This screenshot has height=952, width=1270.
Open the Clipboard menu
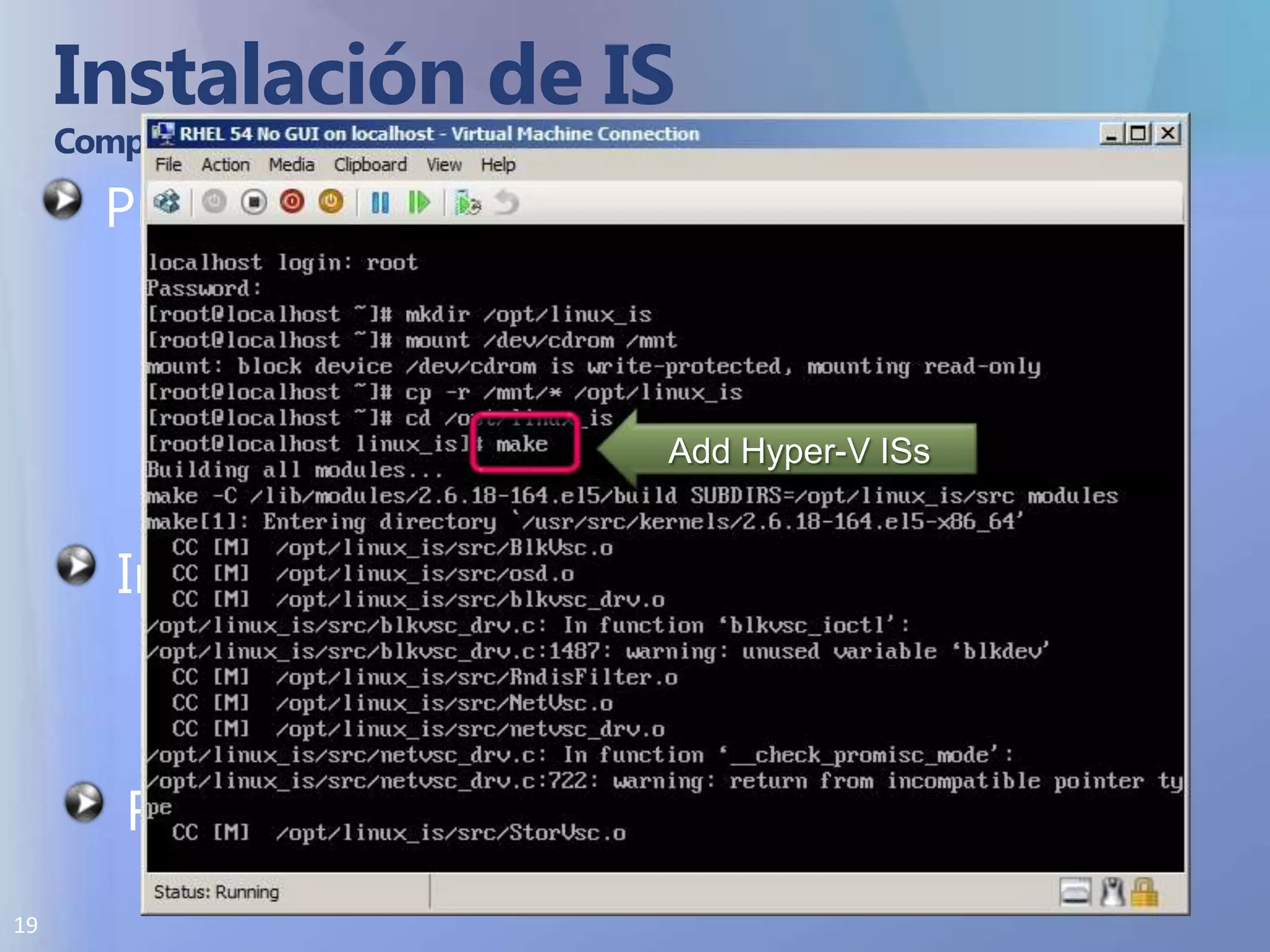click(x=370, y=165)
